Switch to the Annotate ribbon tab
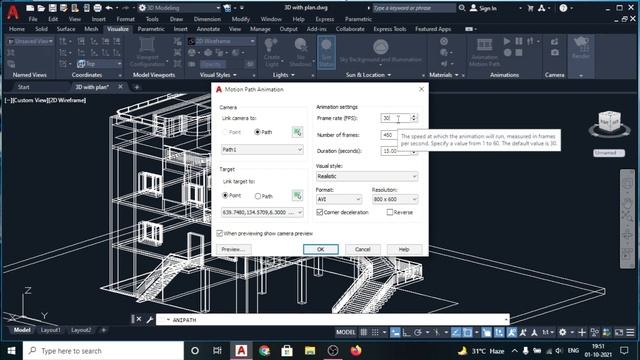This screenshot has height=360, width=640. [x=208, y=29]
